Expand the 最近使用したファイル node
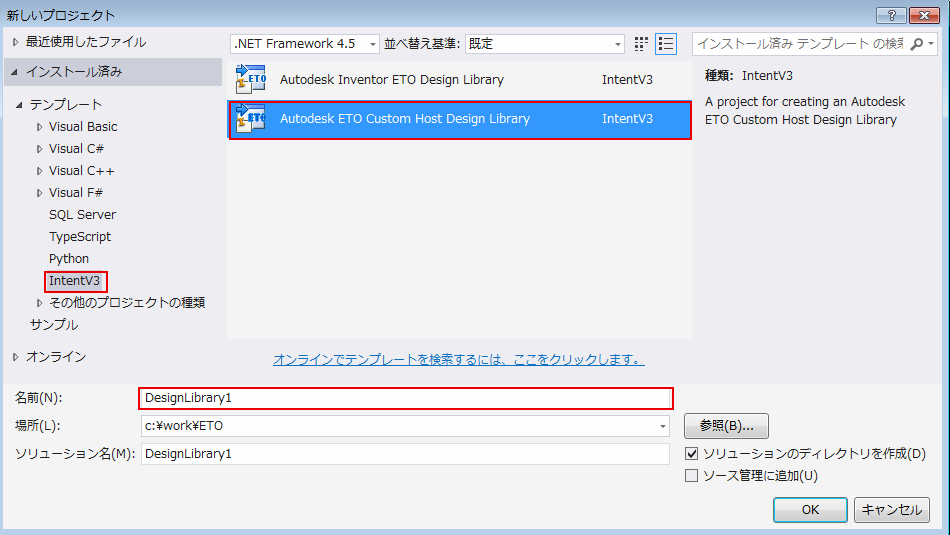The height and width of the screenshot is (535, 950). coord(16,42)
